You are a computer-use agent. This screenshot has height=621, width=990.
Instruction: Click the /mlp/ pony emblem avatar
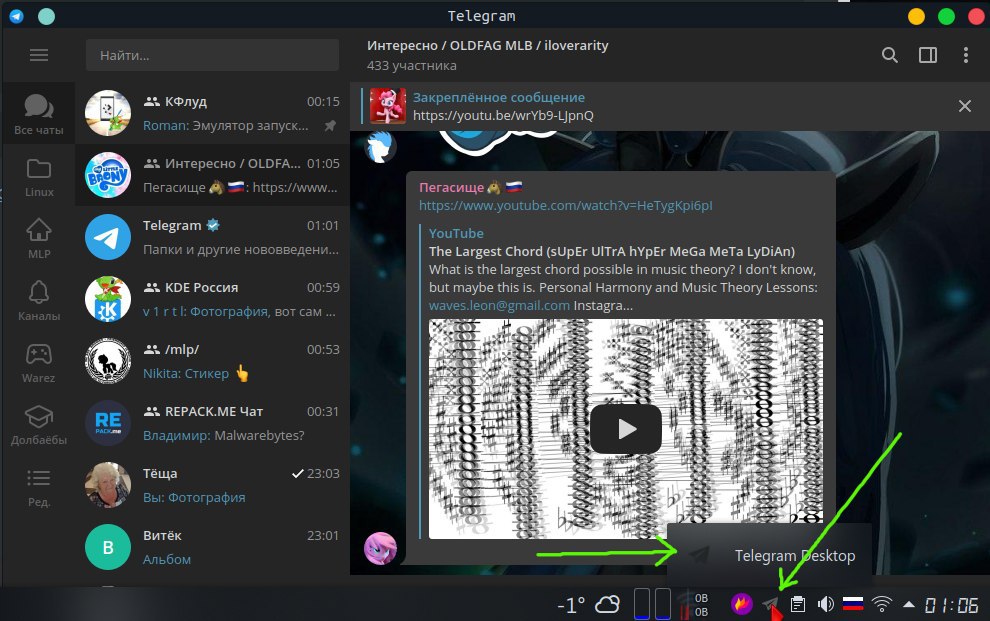pos(108,360)
